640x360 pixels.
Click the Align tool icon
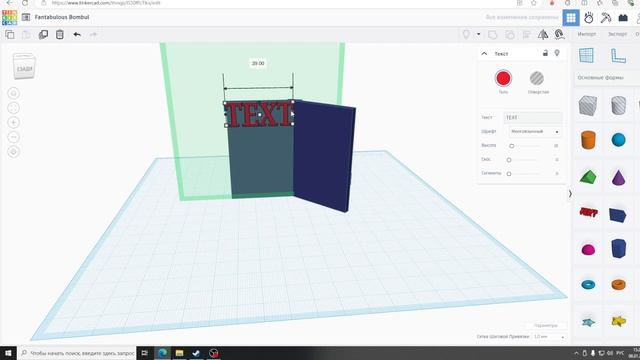click(x=527, y=35)
